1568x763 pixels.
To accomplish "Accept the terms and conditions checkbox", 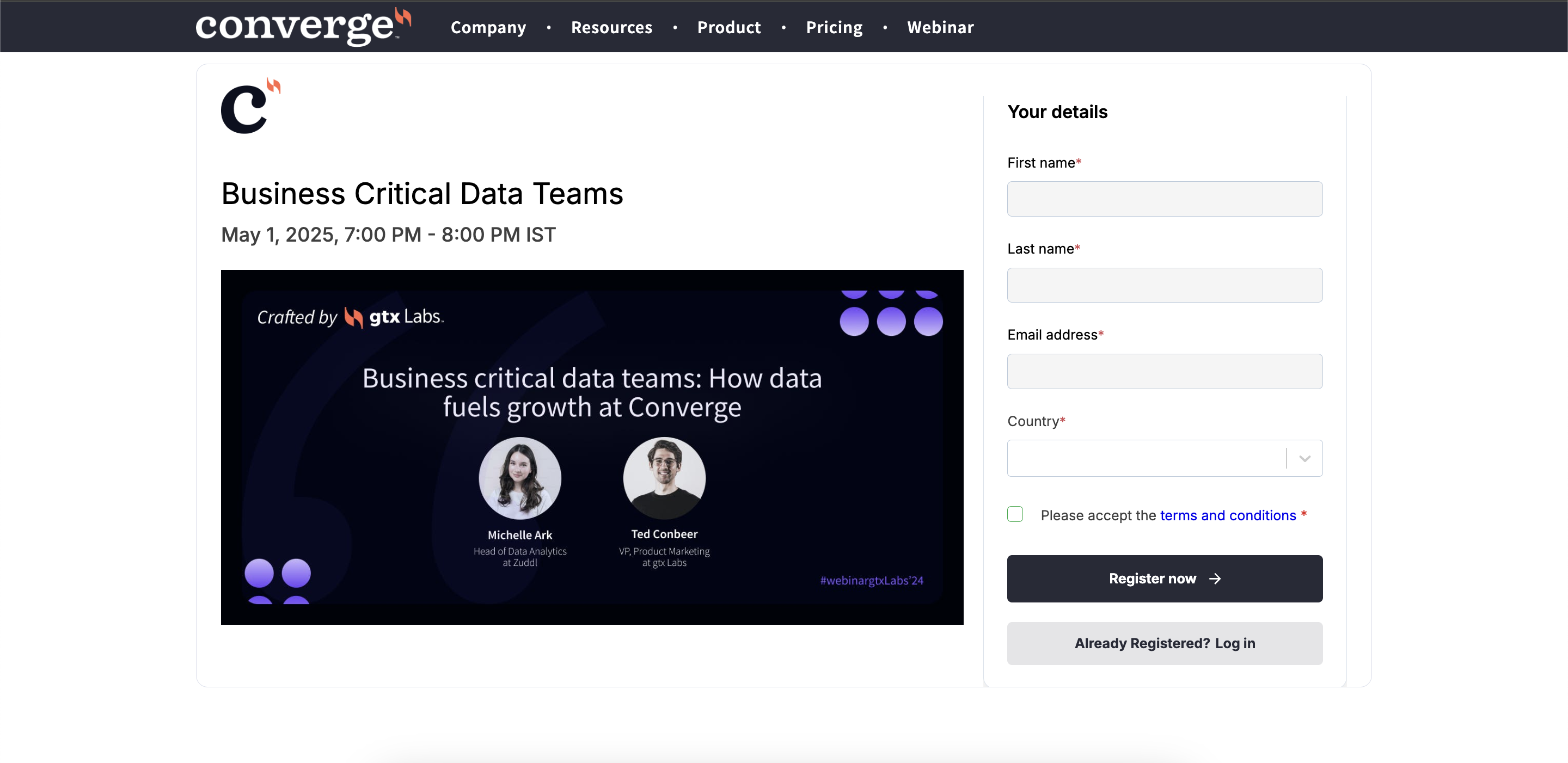I will [x=1015, y=514].
